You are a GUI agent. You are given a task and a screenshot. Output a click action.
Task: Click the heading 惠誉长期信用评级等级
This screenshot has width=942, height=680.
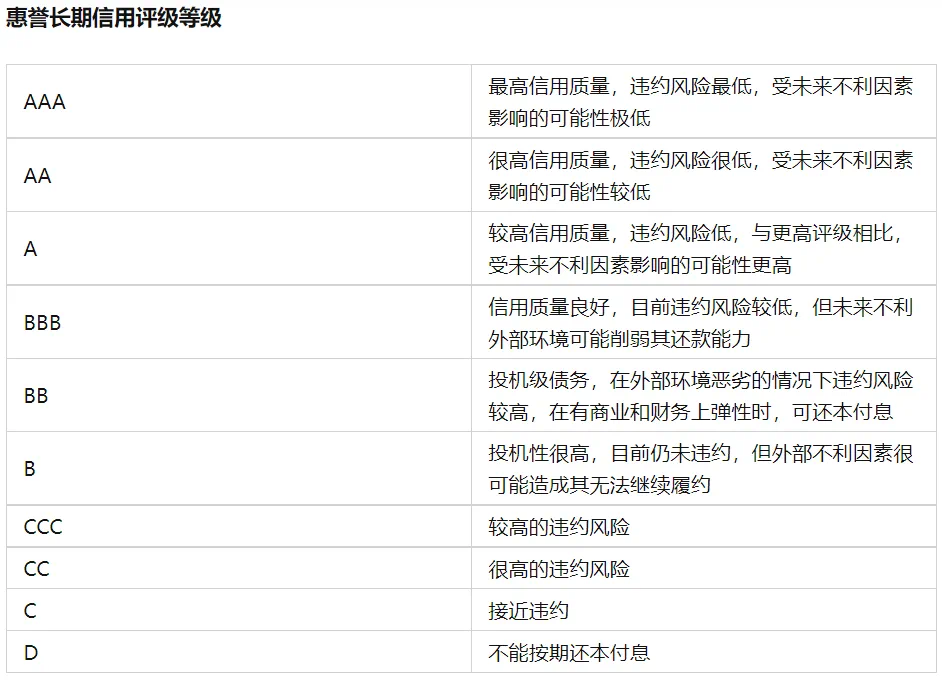114,17
